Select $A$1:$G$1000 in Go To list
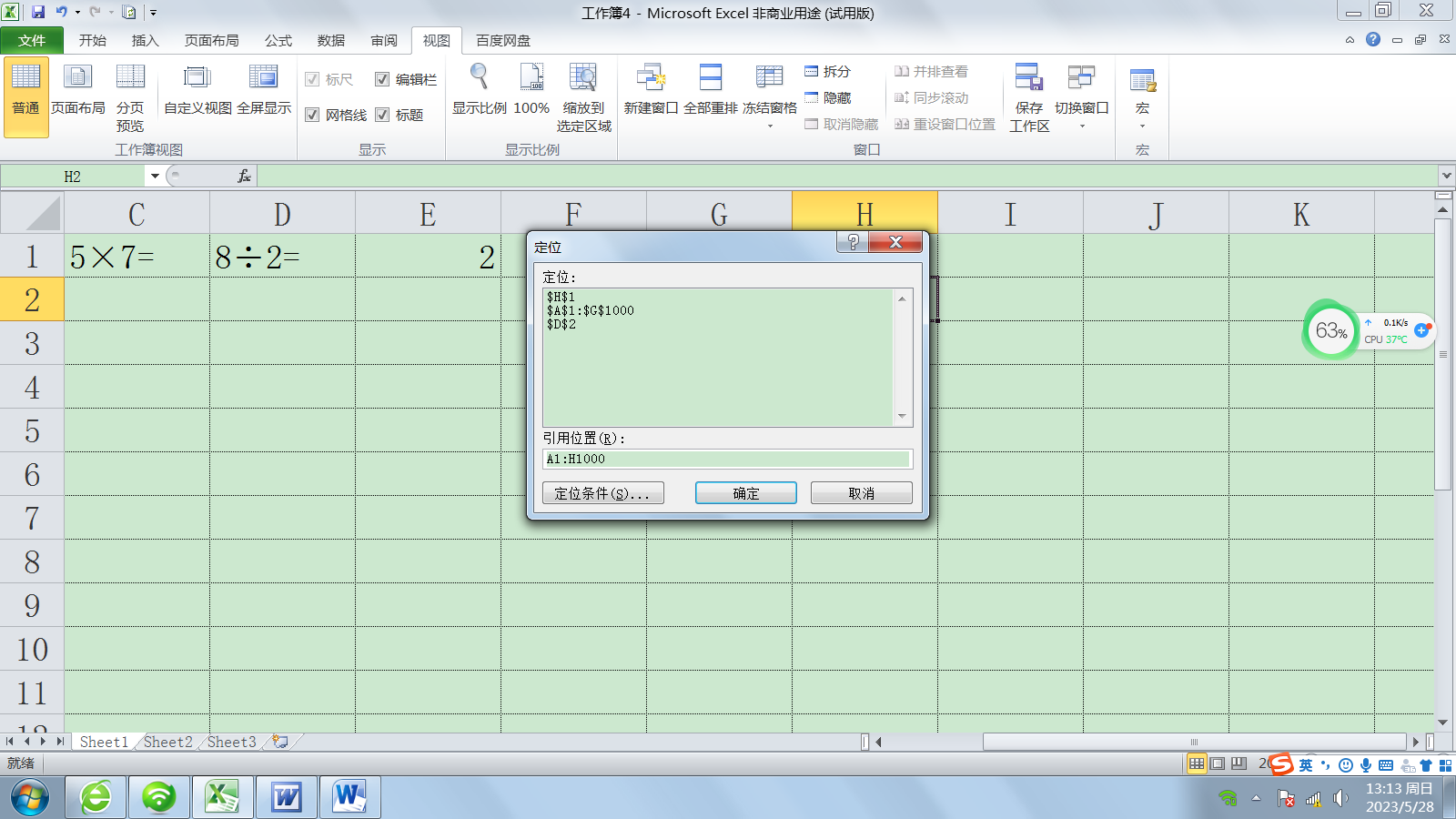 tap(591, 310)
